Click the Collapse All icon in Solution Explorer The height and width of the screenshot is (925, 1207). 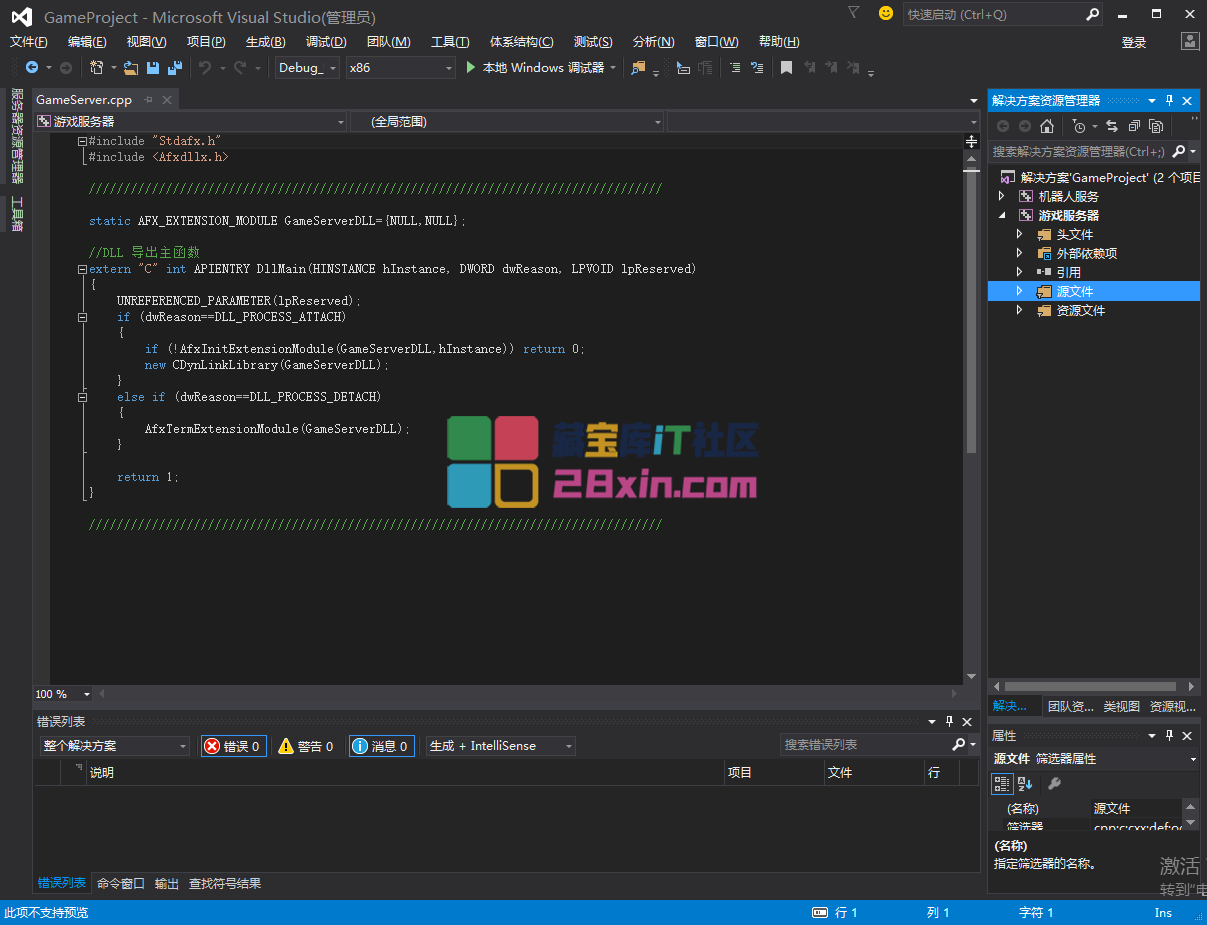coord(1134,126)
